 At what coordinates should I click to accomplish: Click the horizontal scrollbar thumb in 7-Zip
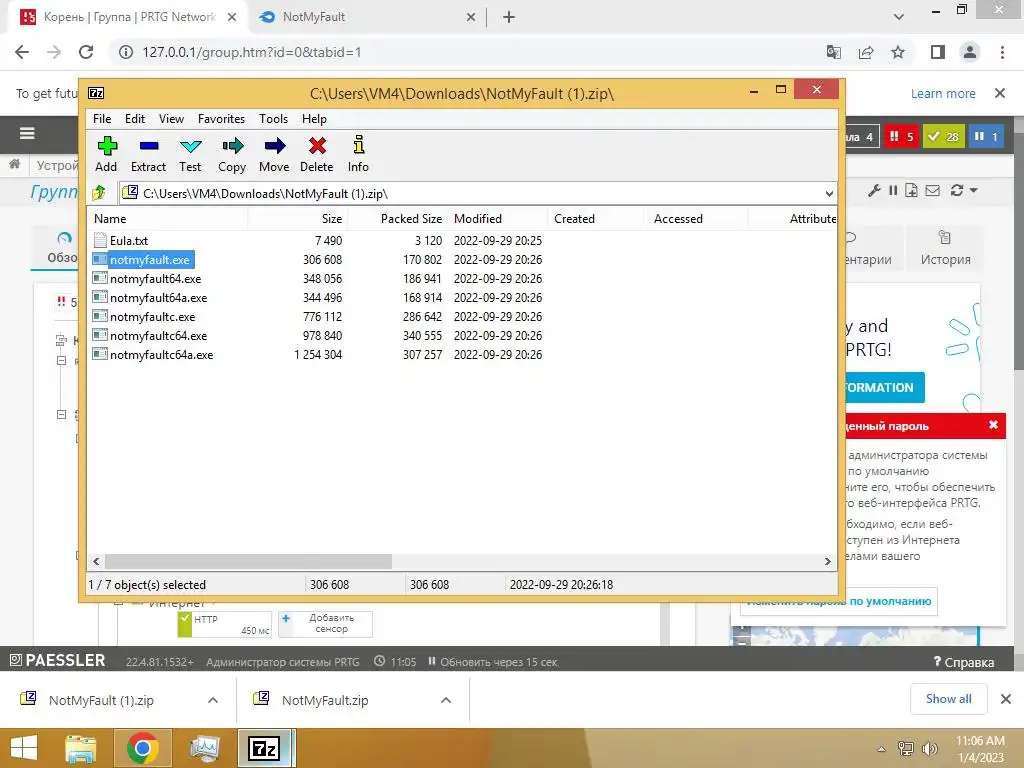pyautogui.click(x=248, y=562)
